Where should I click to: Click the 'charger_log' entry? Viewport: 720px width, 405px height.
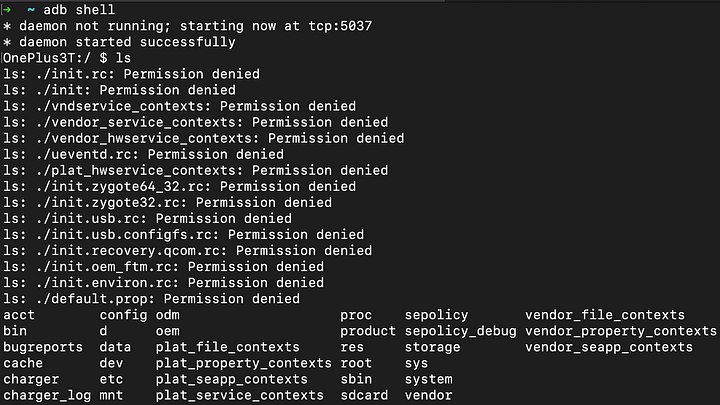click(x=47, y=395)
